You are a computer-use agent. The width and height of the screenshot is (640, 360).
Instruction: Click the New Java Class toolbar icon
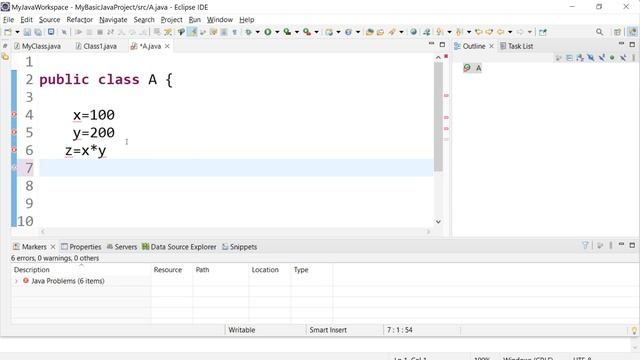[349, 32]
